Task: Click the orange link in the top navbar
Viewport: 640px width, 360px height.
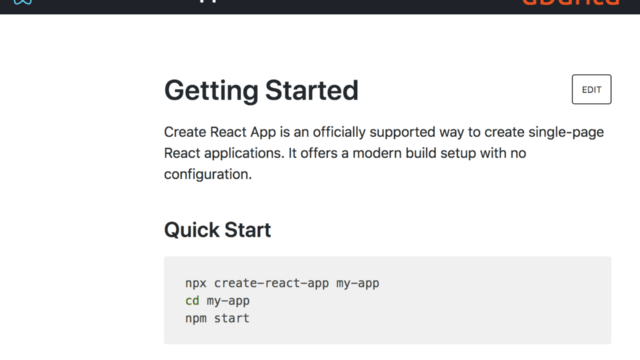Action: click(571, 2)
